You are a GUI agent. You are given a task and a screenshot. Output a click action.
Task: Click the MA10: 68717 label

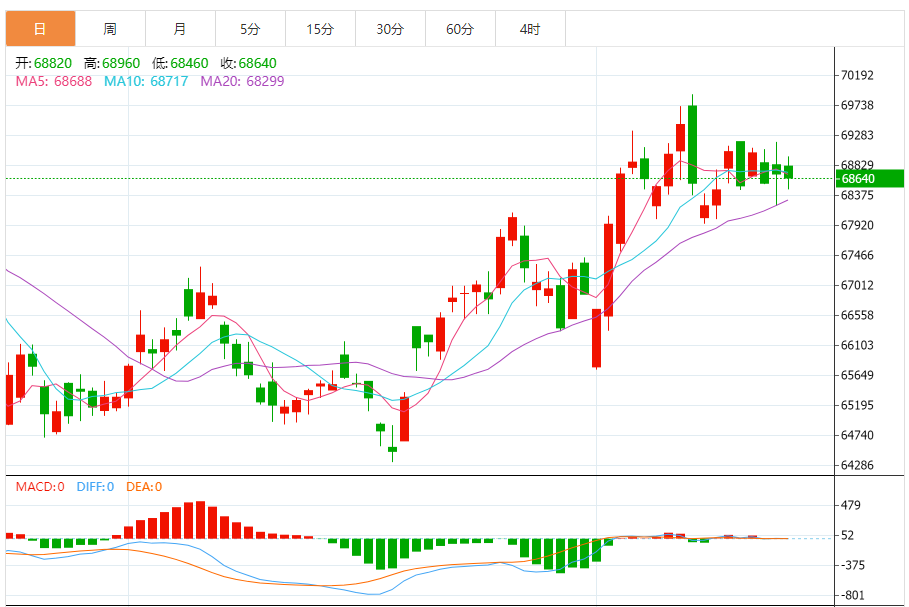point(146,81)
